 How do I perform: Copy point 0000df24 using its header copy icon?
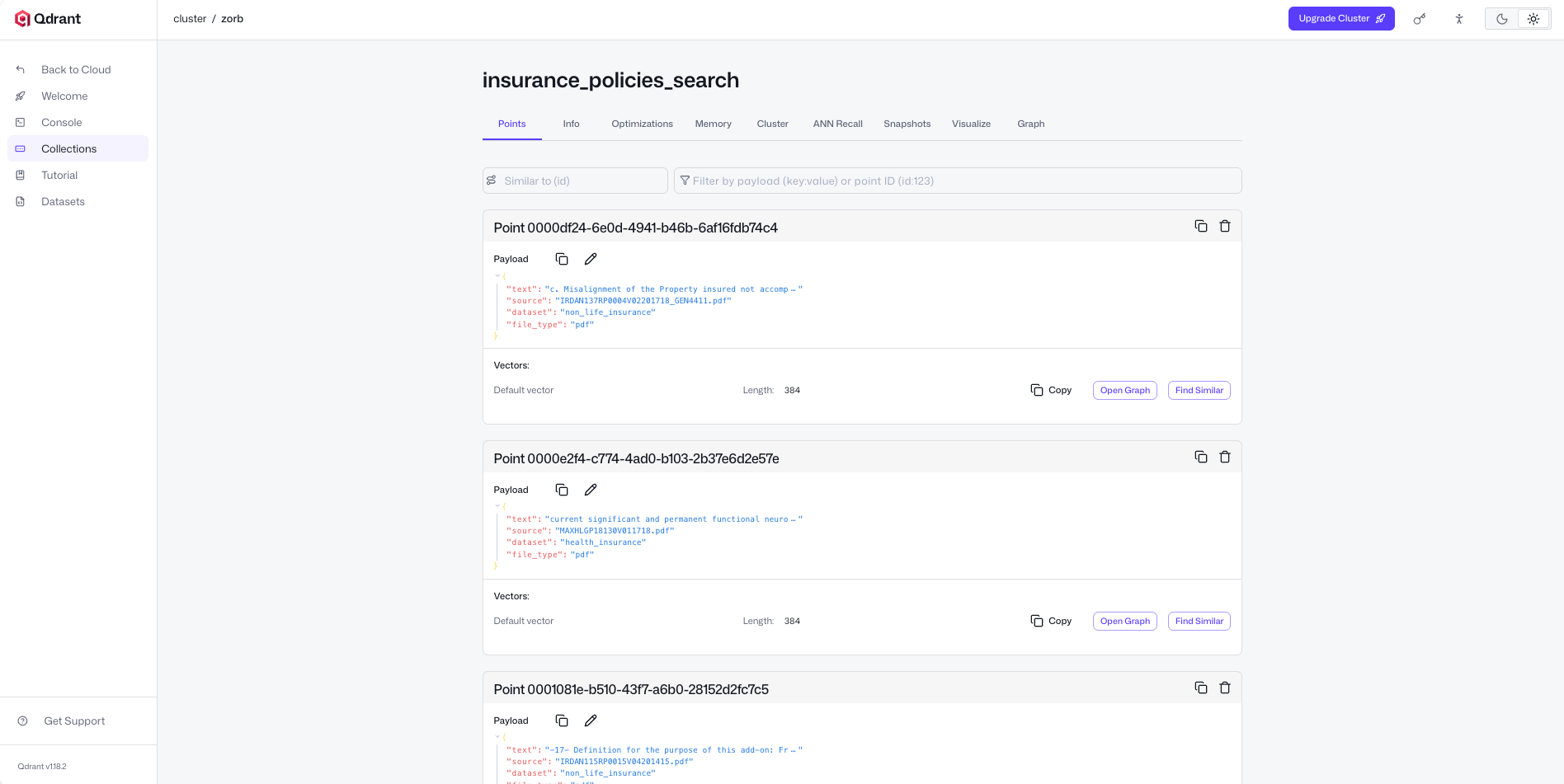(1201, 226)
